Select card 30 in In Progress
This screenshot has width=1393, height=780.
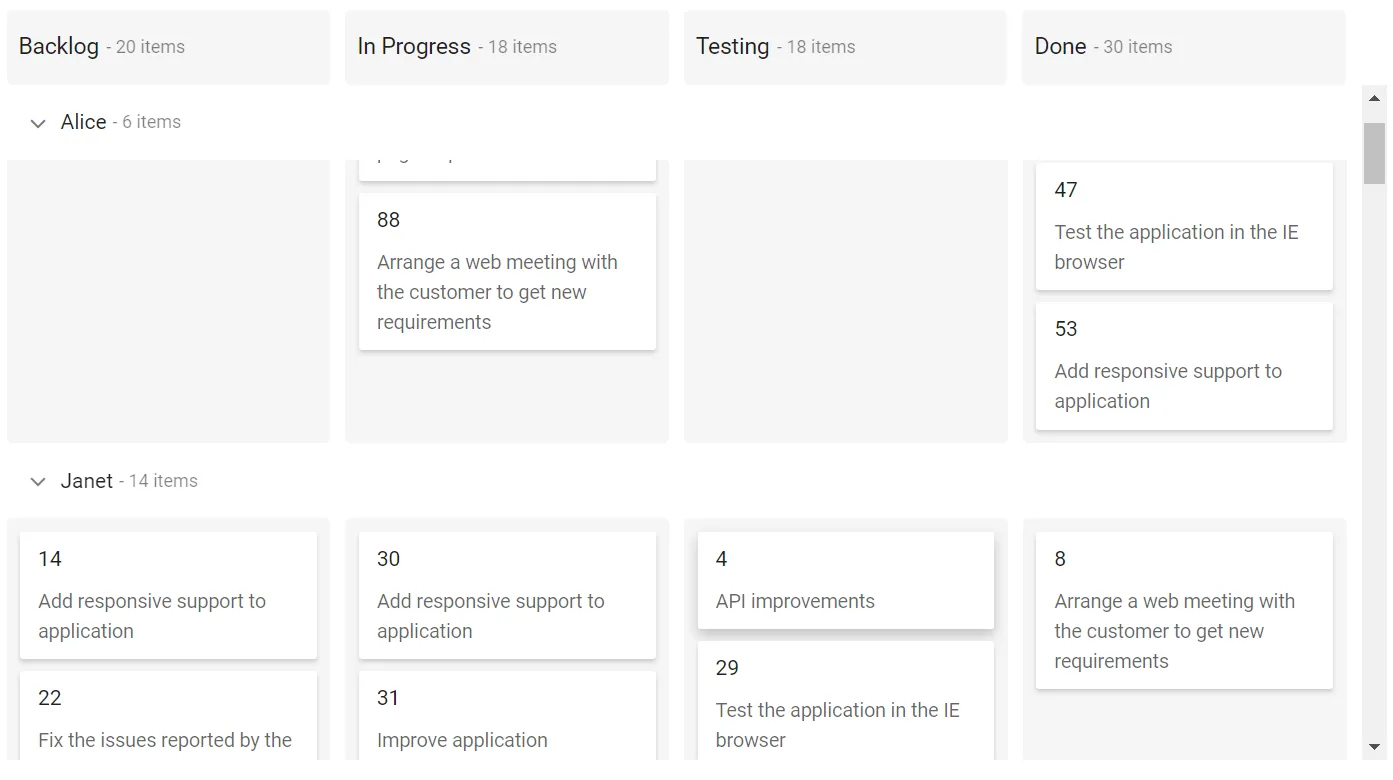507,595
